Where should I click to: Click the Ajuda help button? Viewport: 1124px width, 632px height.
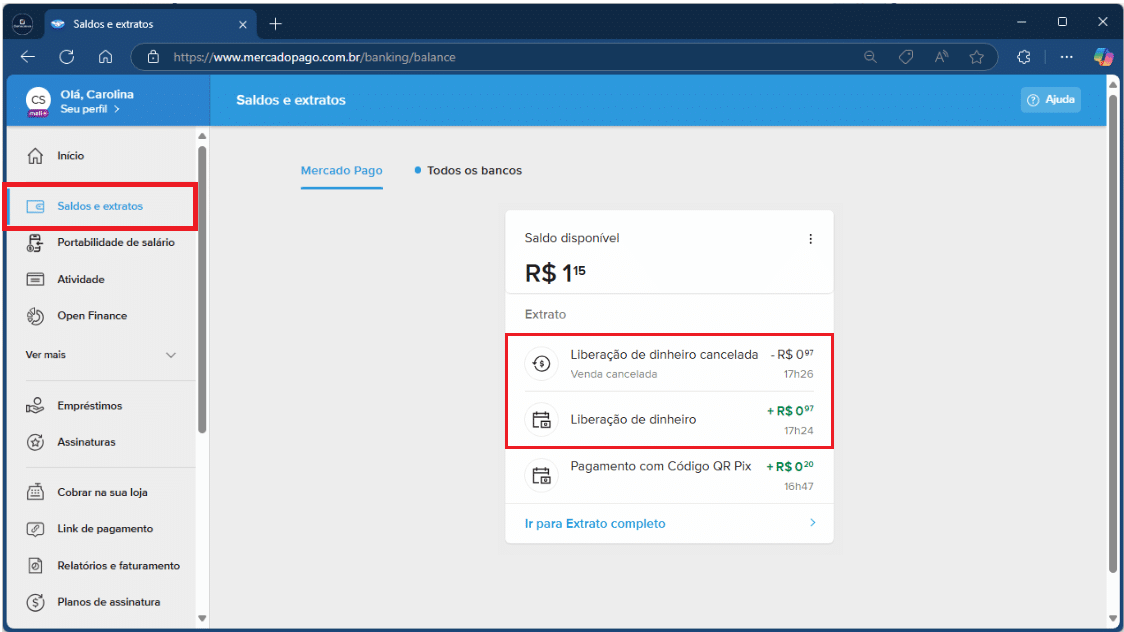(x=1050, y=100)
